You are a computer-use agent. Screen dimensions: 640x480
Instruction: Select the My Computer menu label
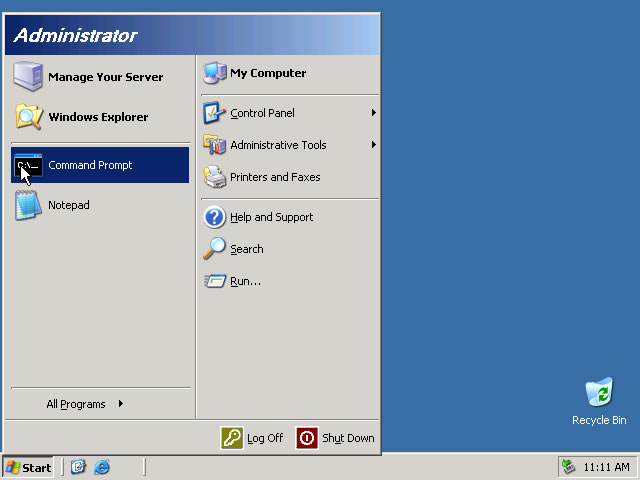[x=268, y=73]
